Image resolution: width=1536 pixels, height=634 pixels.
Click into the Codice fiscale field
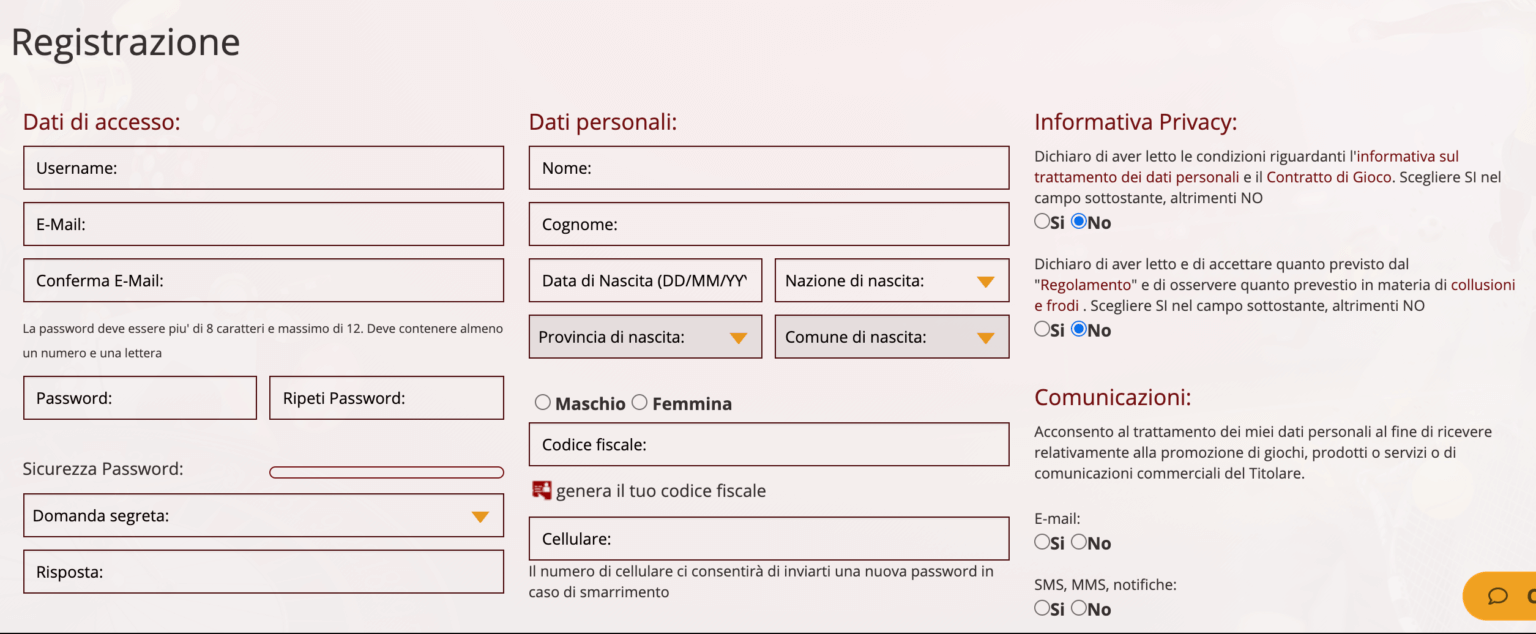pos(769,445)
